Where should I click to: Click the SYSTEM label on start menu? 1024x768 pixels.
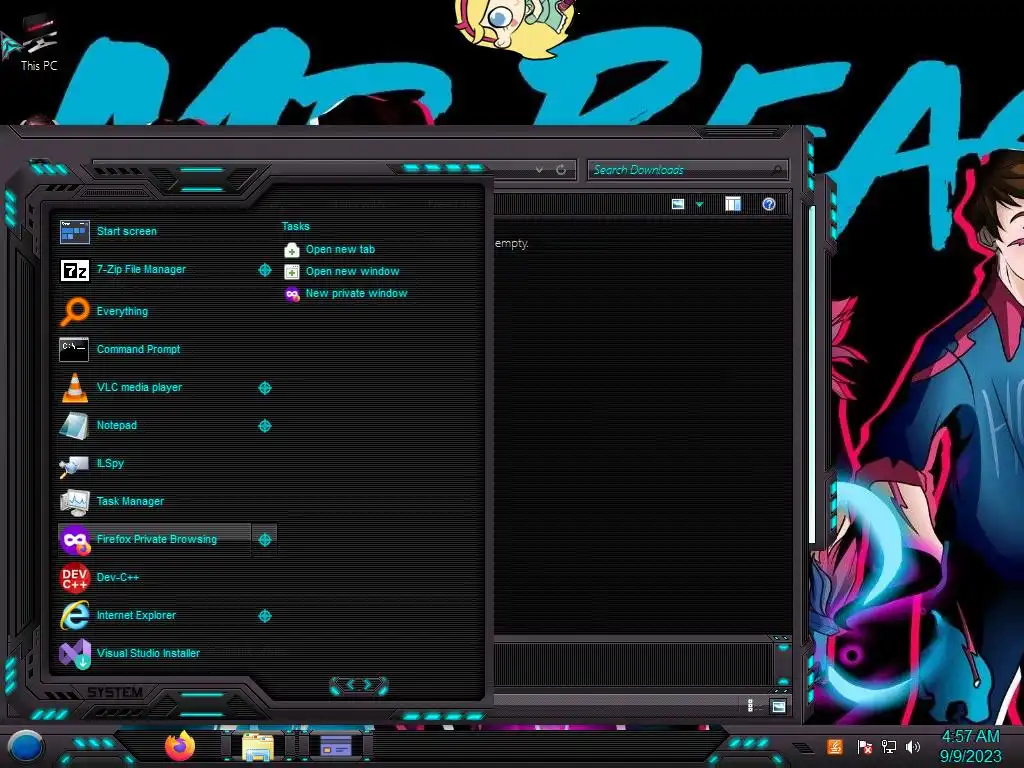[115, 692]
